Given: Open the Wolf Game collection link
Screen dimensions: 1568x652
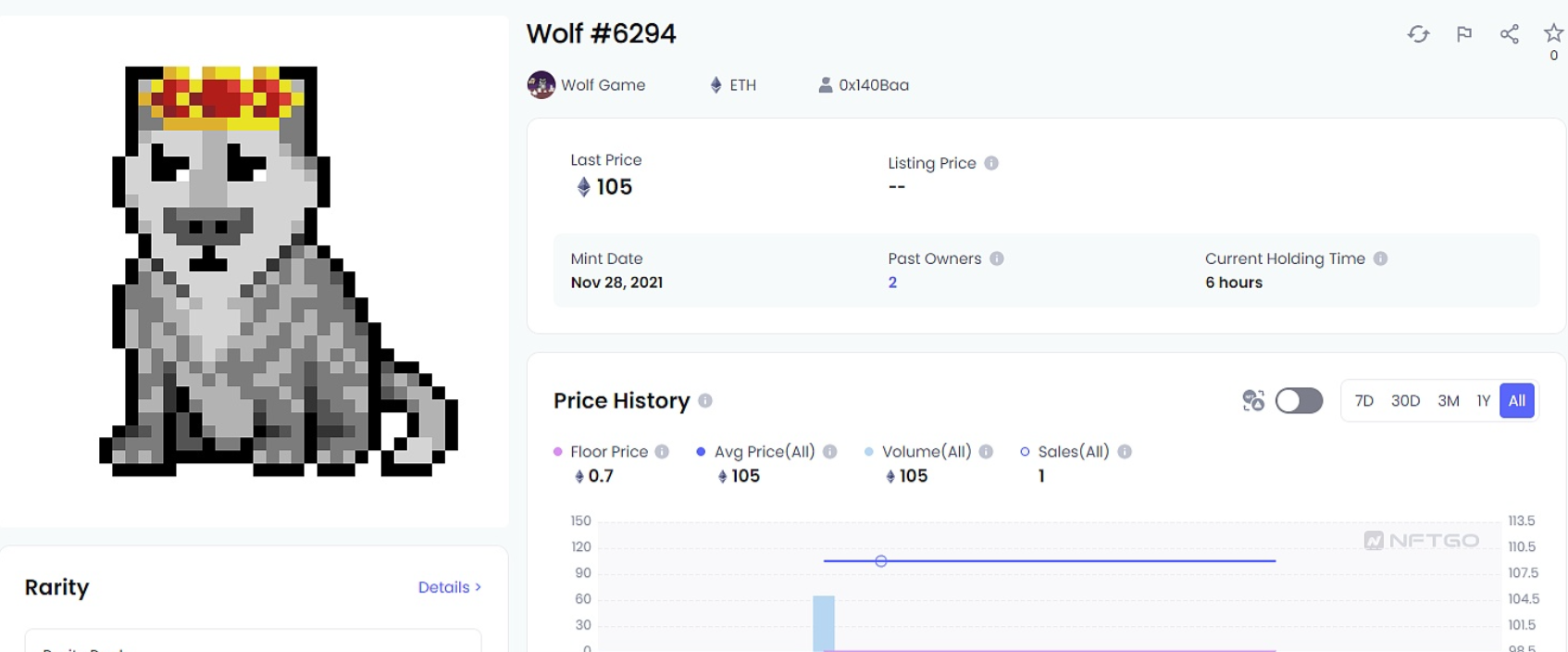Looking at the screenshot, I should [602, 85].
